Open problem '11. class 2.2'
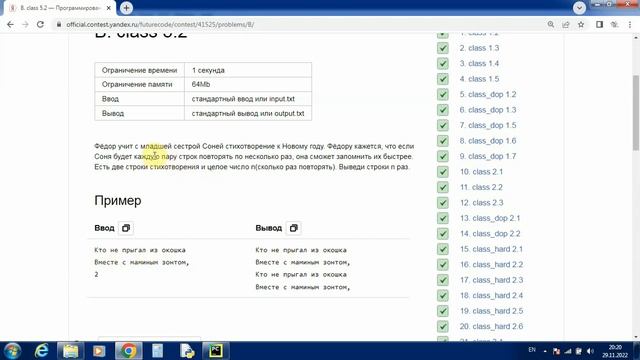The height and width of the screenshot is (360, 640). (x=481, y=187)
